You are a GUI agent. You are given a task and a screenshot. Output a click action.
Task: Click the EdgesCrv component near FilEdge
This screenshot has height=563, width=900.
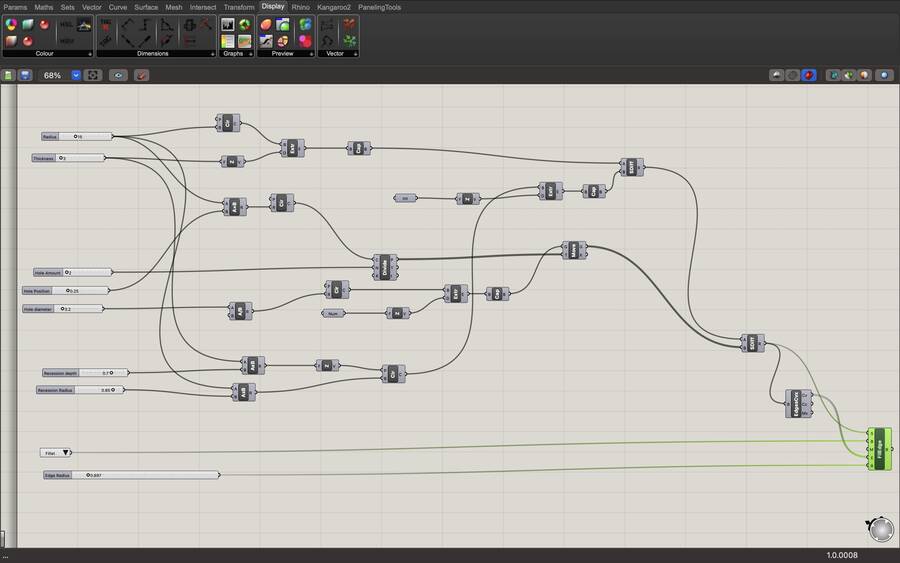pos(798,403)
